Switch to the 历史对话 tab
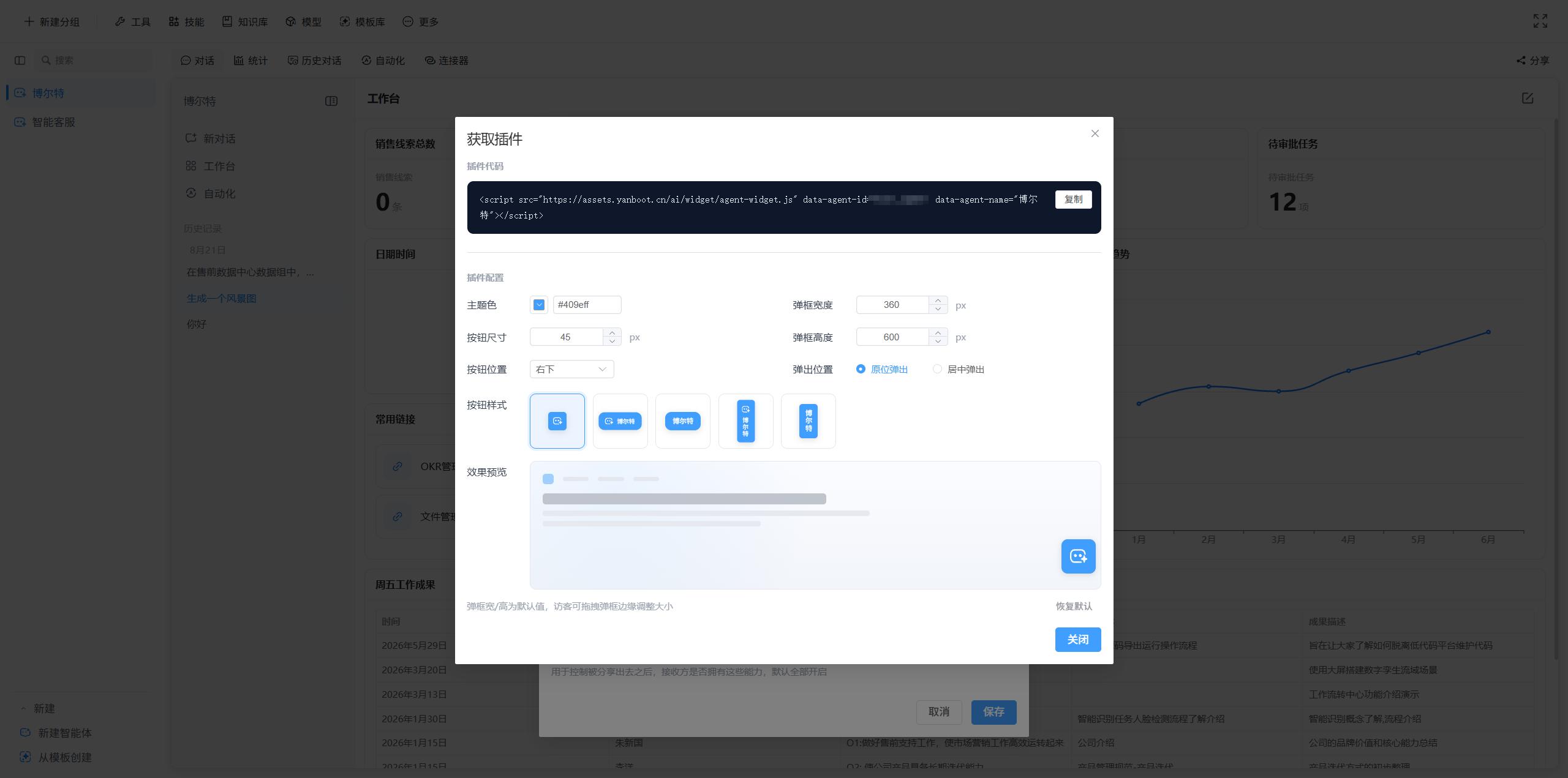The image size is (1568, 778). pos(314,61)
